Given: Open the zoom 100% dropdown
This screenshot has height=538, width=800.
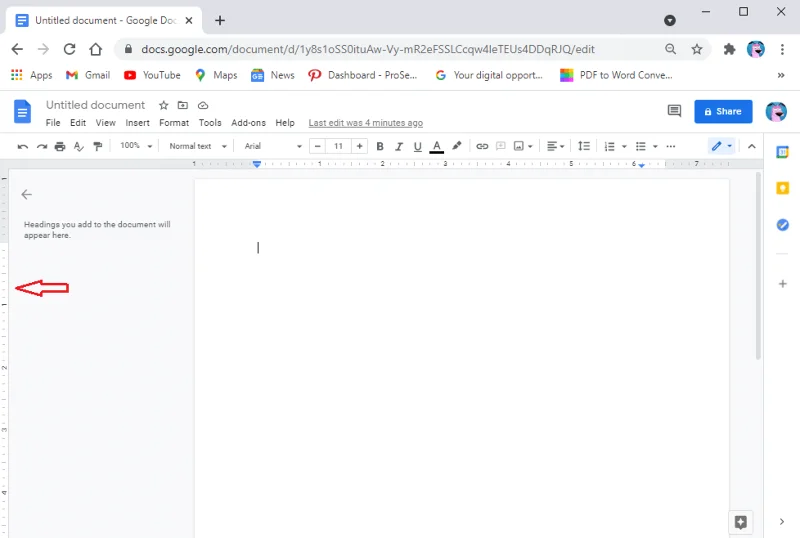Looking at the screenshot, I should coord(136,146).
